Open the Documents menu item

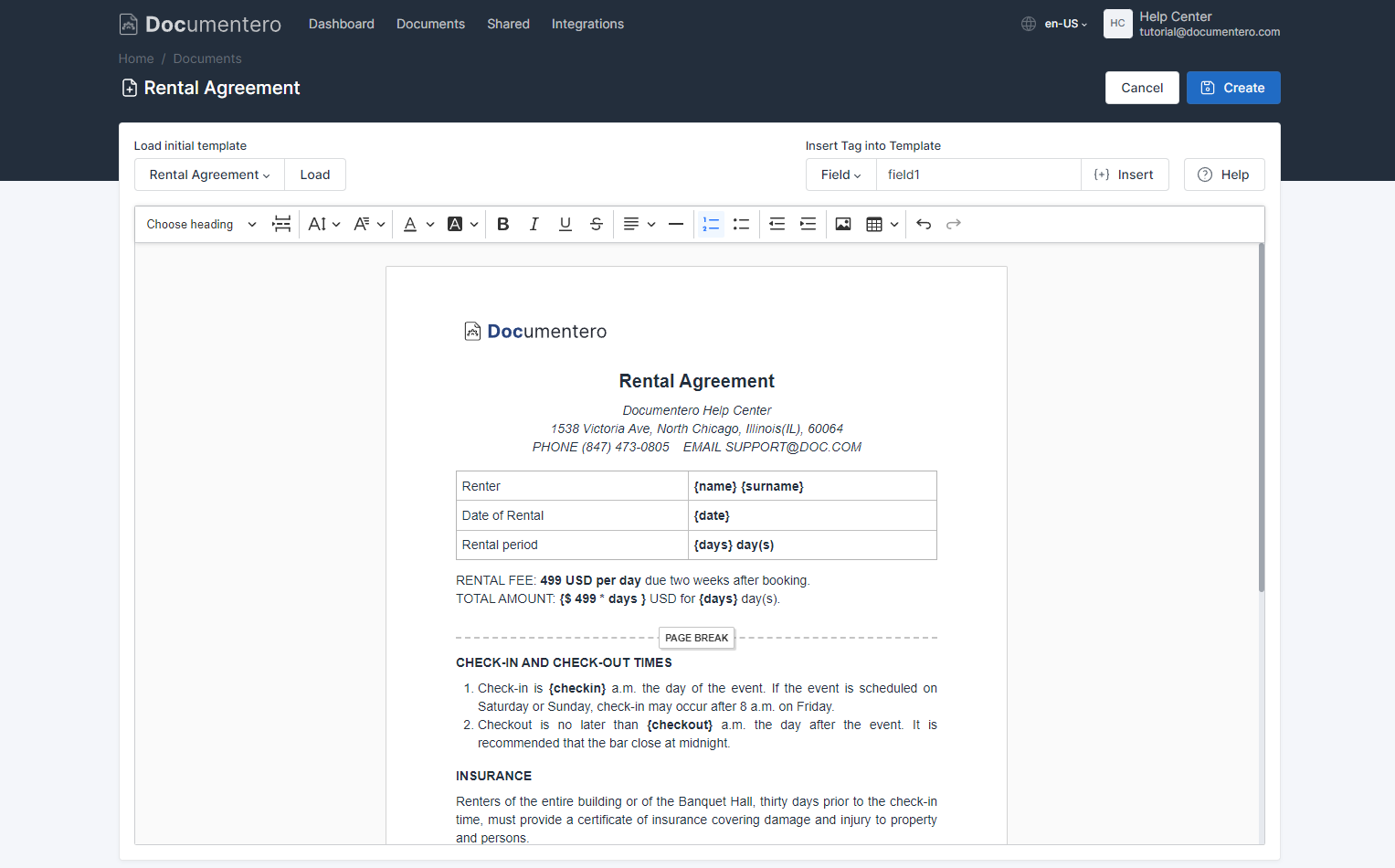430,24
